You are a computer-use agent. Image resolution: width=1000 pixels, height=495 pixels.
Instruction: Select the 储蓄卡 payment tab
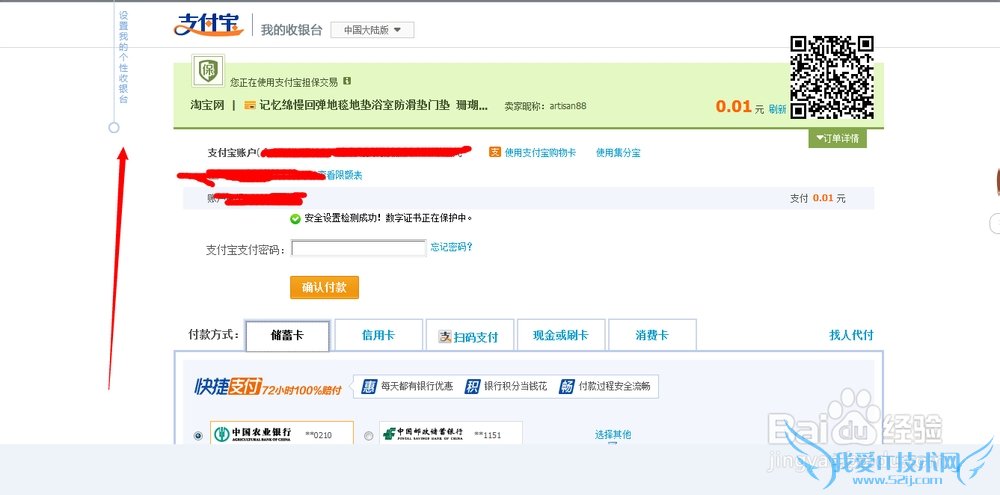[287, 336]
